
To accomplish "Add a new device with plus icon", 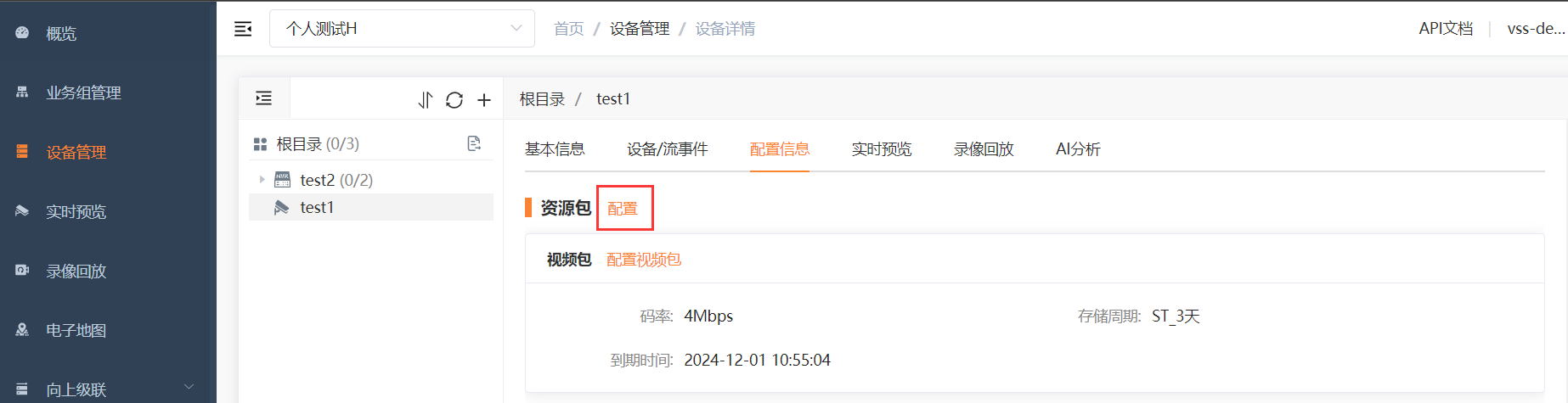I will point(484,100).
